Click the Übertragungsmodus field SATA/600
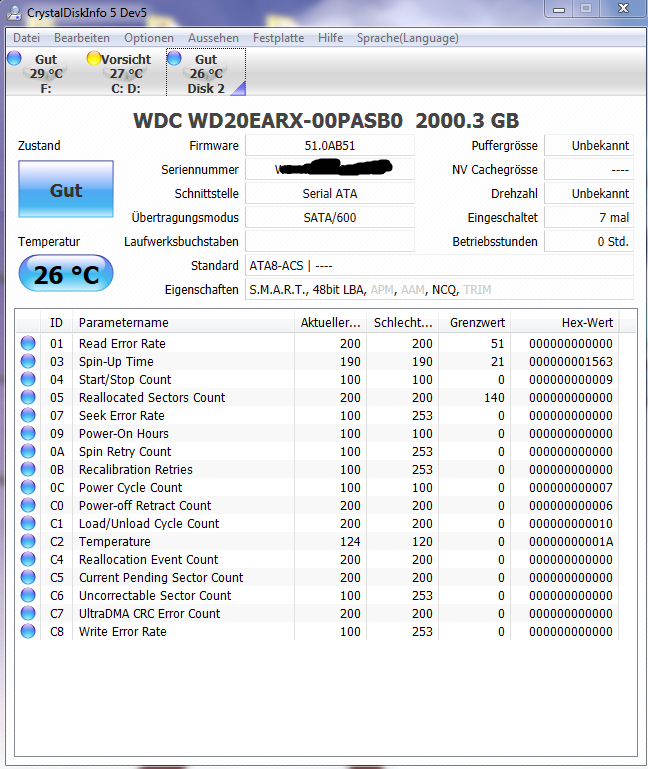648x769 pixels. click(x=330, y=218)
